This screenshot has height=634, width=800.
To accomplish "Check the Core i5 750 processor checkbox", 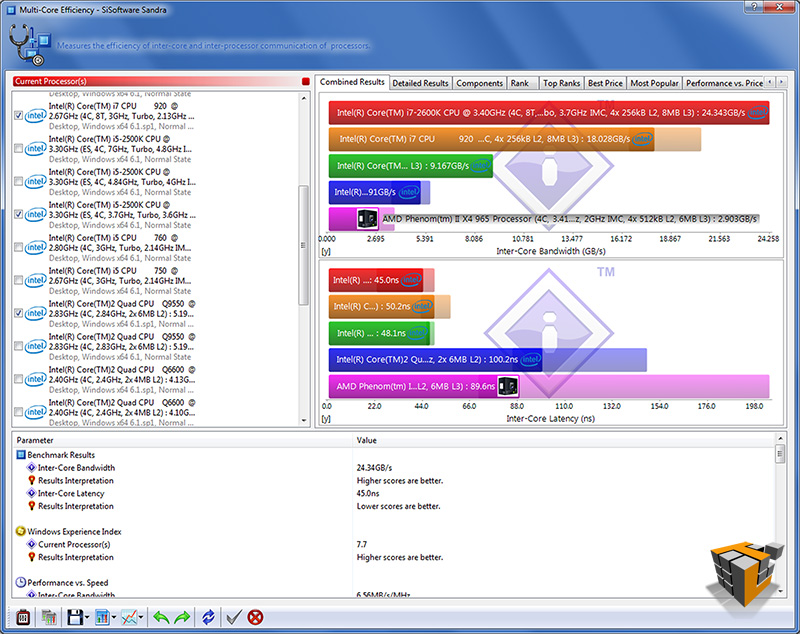I will coord(18,281).
